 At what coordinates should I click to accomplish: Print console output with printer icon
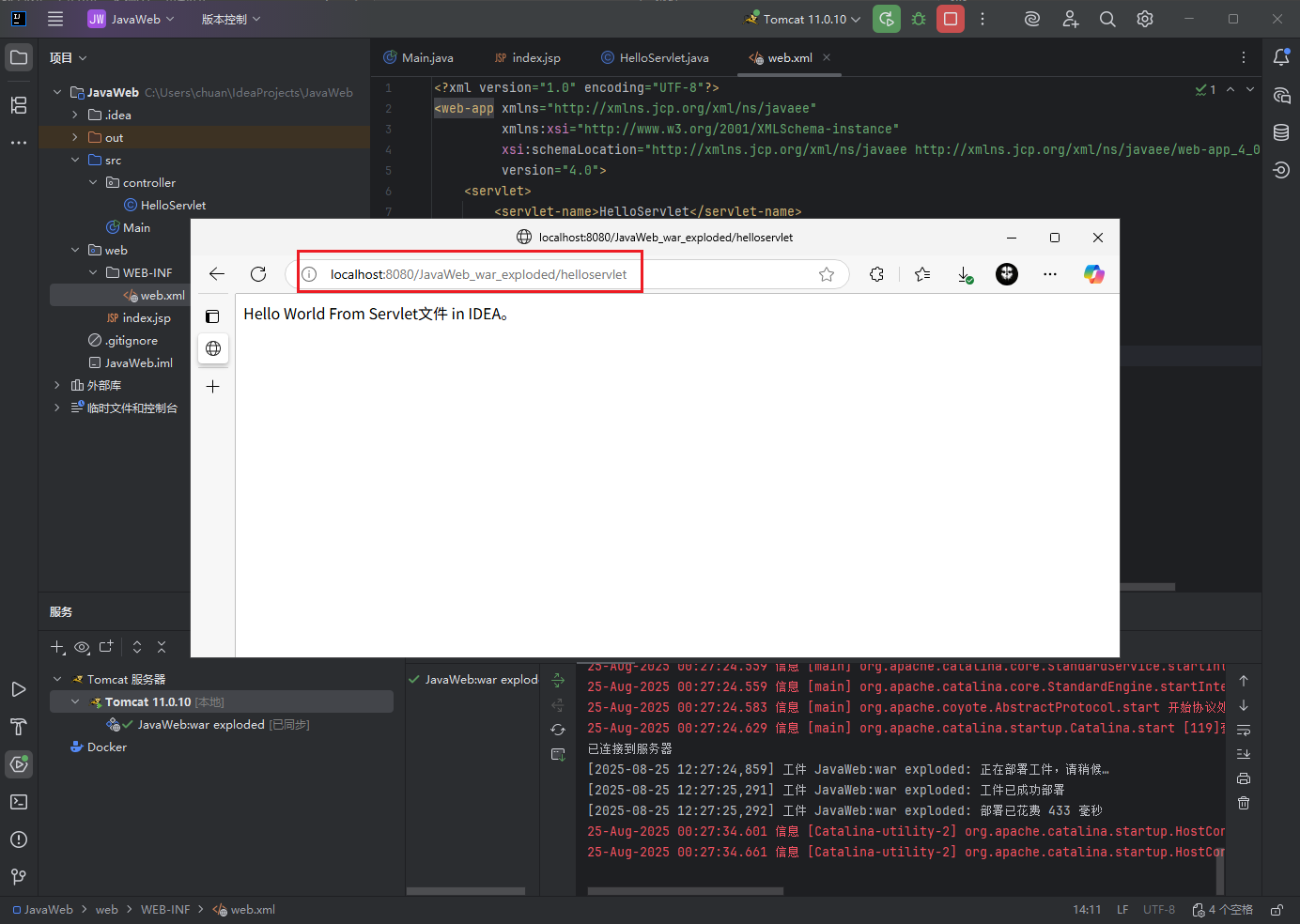coord(1244,778)
